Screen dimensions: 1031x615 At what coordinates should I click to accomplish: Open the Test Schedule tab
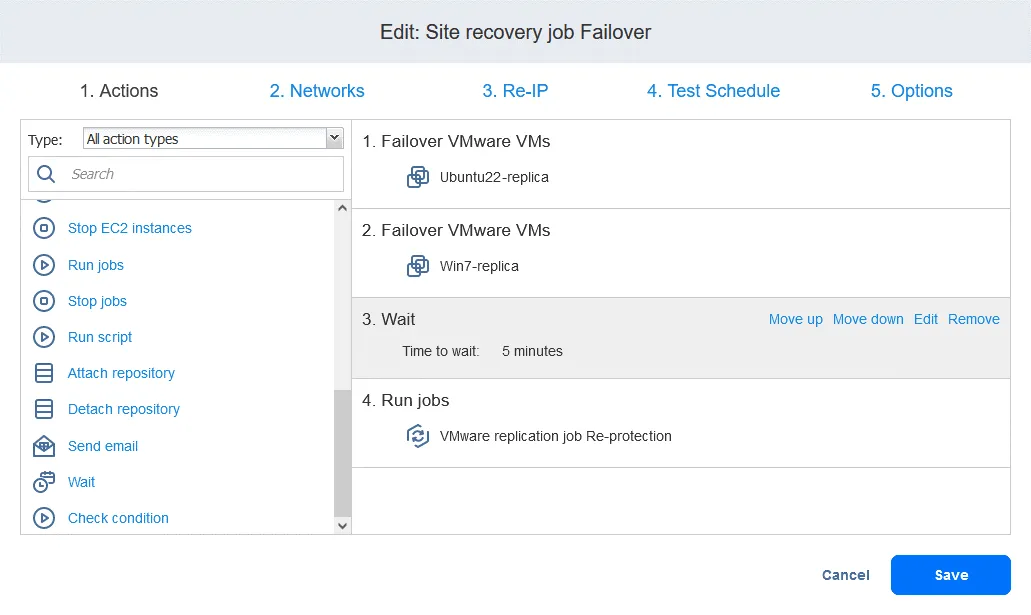[x=713, y=90]
